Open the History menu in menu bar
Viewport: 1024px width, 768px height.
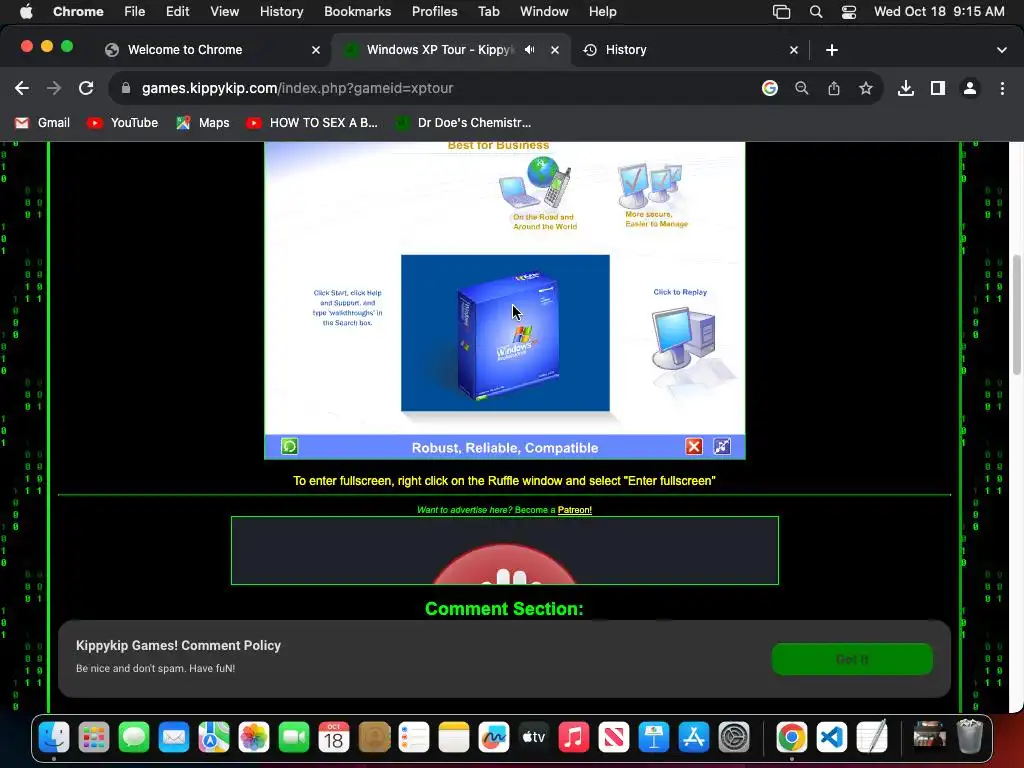281,12
